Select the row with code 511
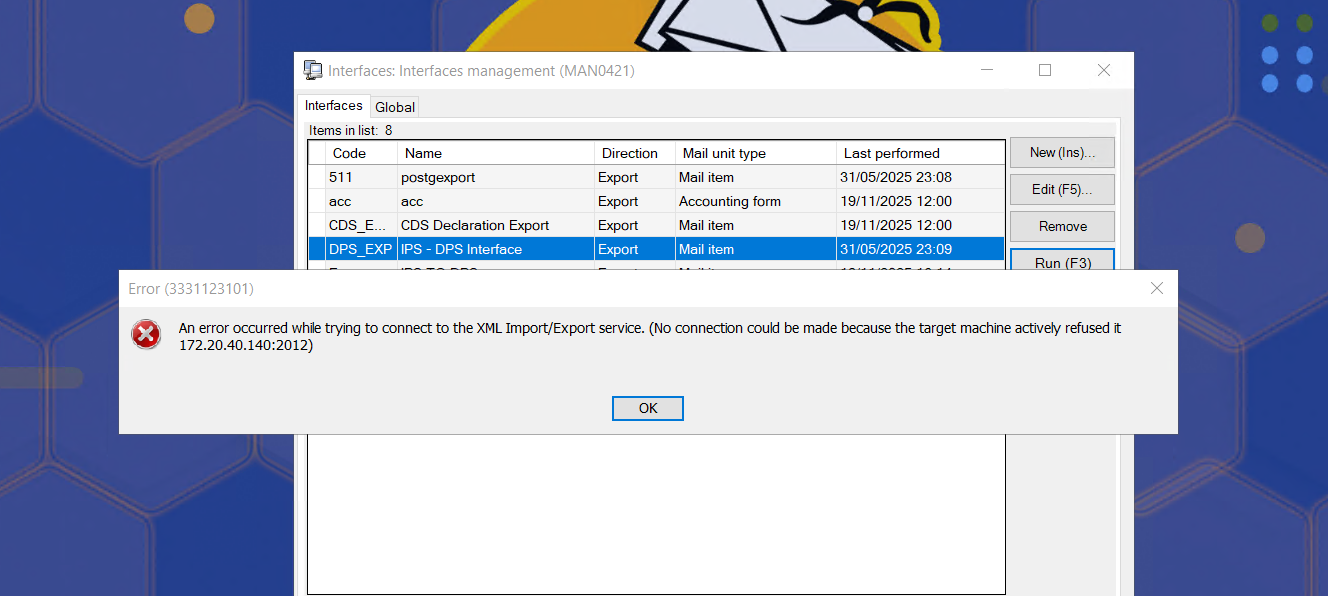 coord(656,177)
